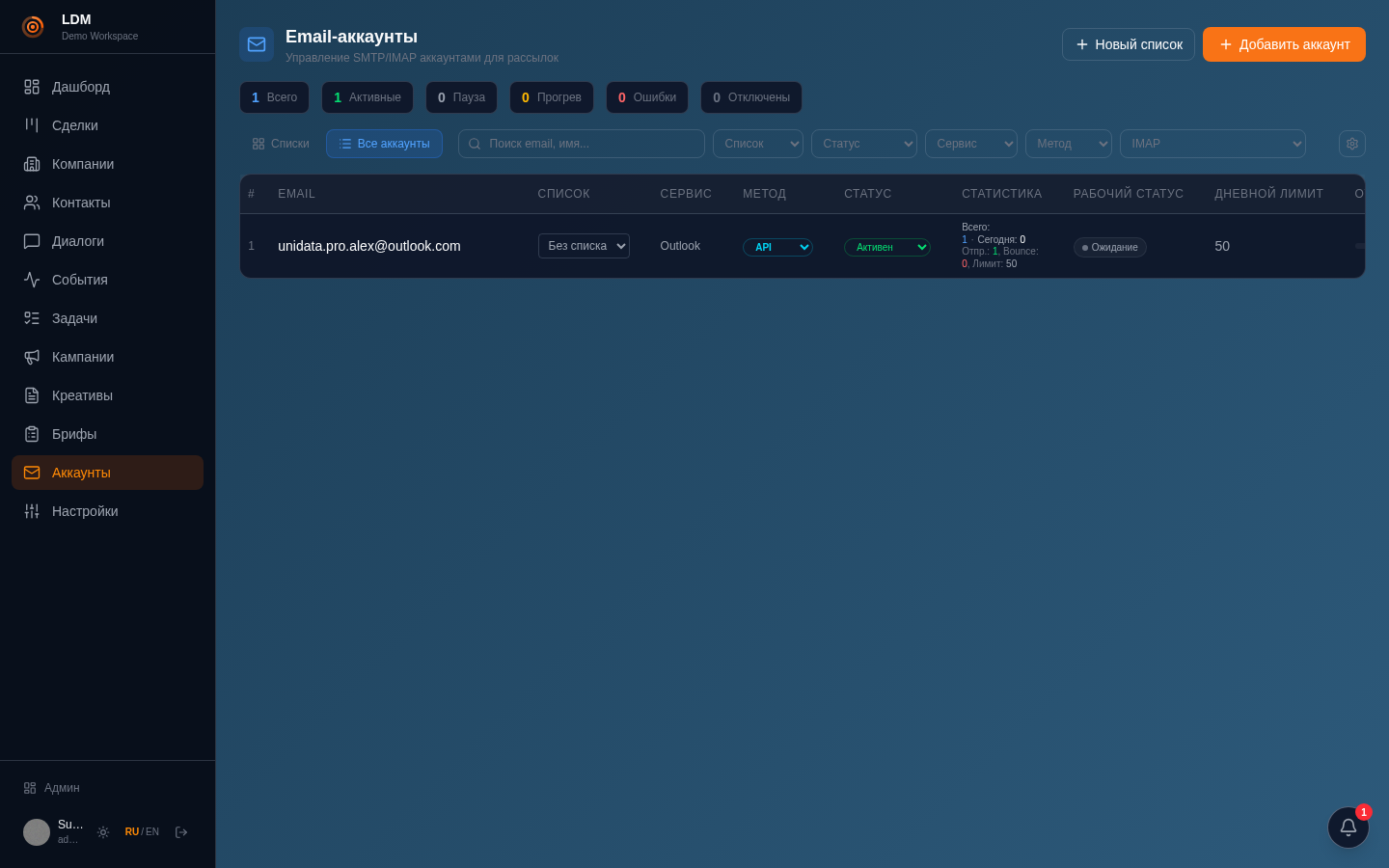Viewport: 1389px width, 868px height.
Task: Open Сделки from the sidebar
Action: [107, 125]
